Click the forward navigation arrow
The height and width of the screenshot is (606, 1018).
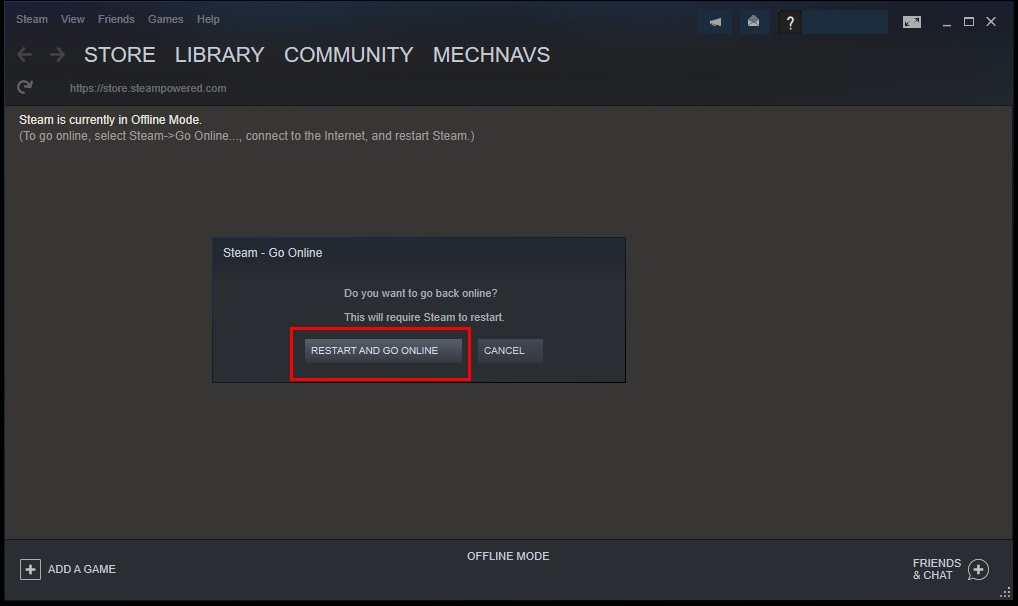click(57, 55)
